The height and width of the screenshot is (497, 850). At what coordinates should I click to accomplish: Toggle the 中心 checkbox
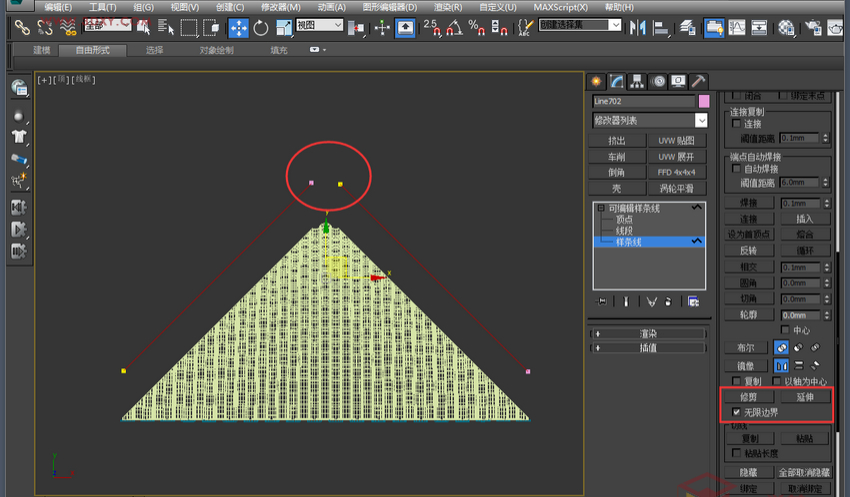tap(785, 330)
